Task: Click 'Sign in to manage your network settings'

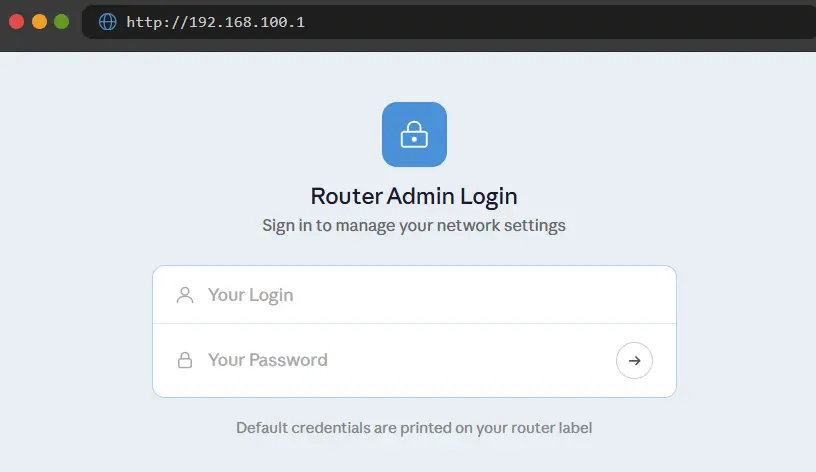Action: coord(414,225)
